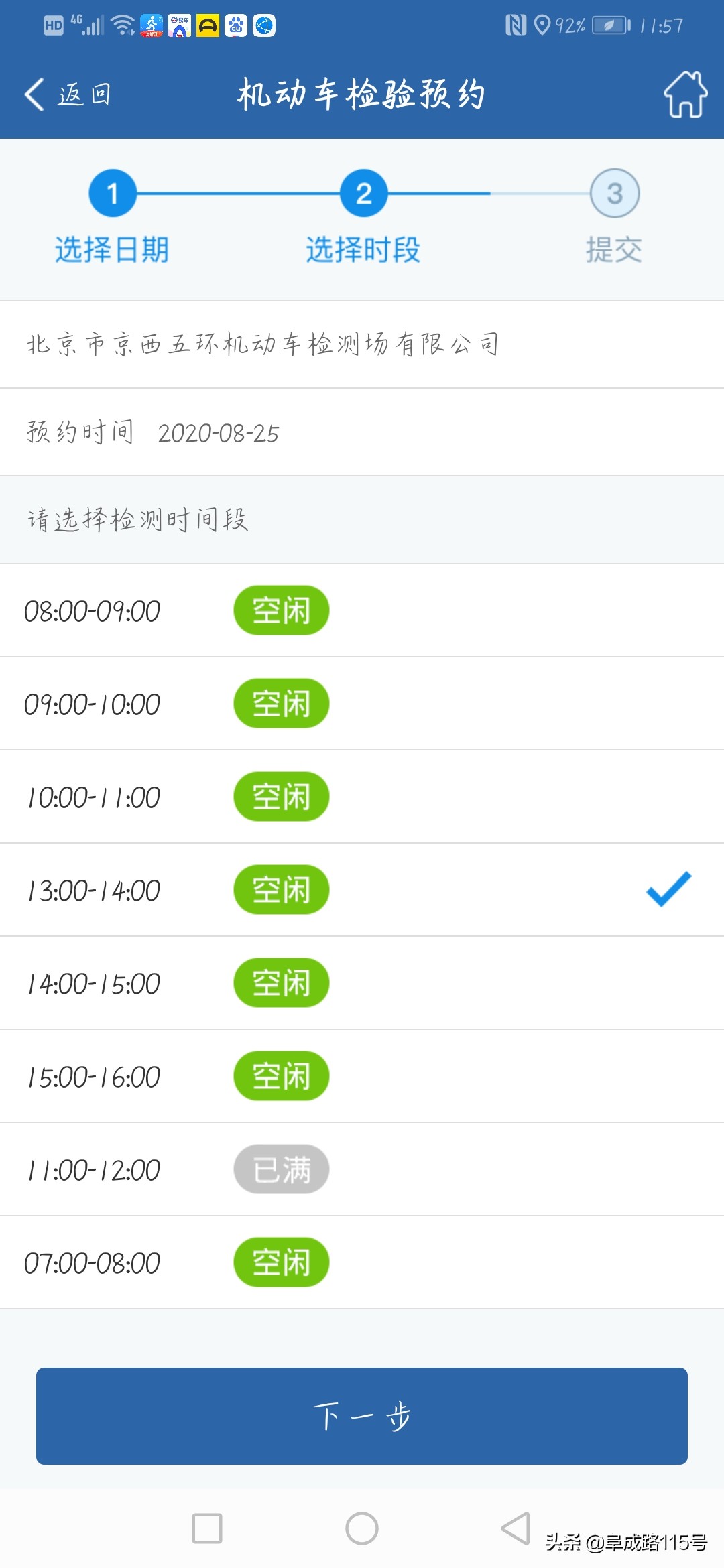Pick the 07:00-08:00 time slot

[362, 1262]
